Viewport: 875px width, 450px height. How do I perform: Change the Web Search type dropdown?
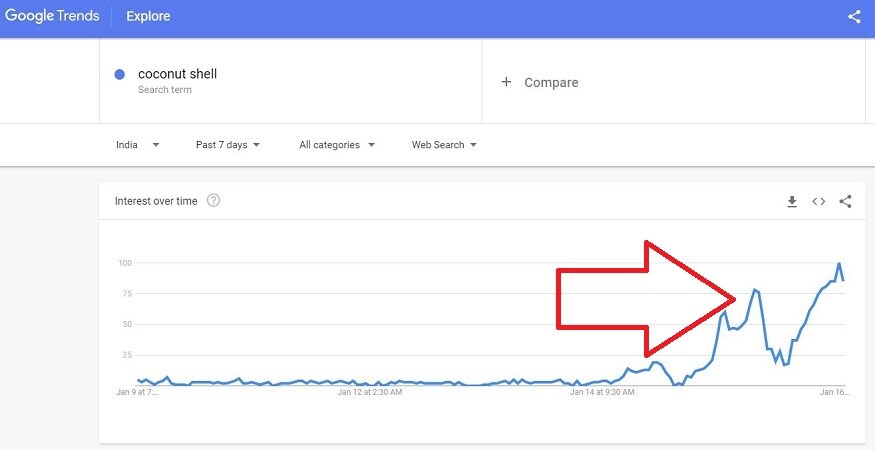(x=444, y=145)
